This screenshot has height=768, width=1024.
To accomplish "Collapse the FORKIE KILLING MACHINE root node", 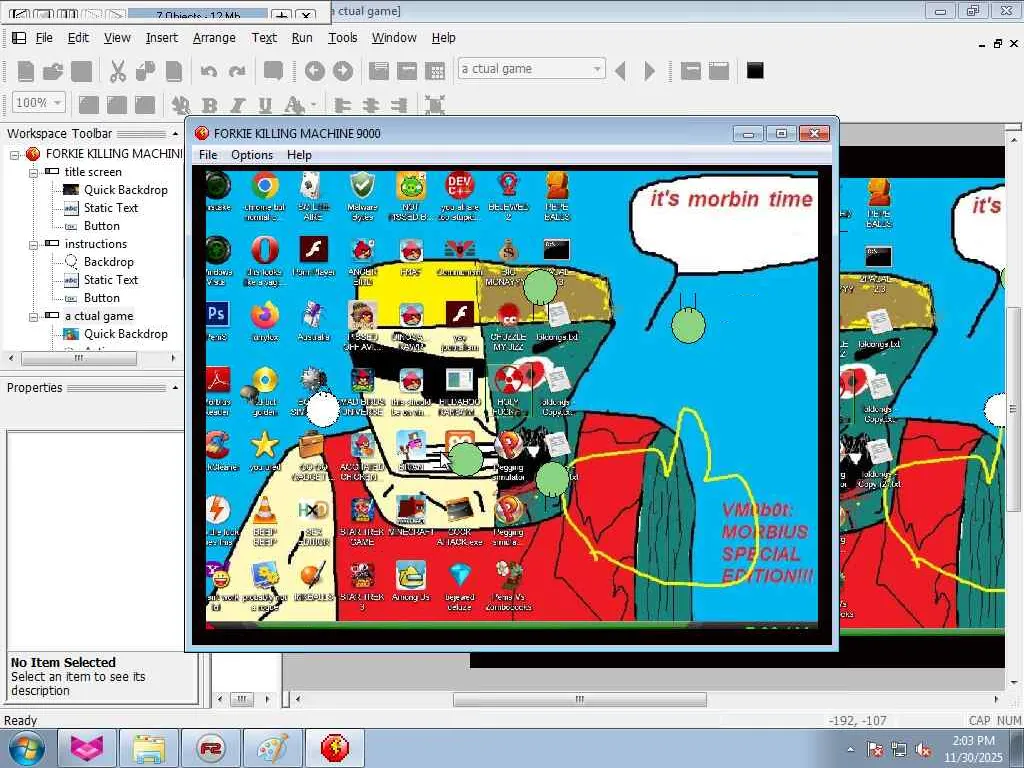I will [x=14, y=155].
